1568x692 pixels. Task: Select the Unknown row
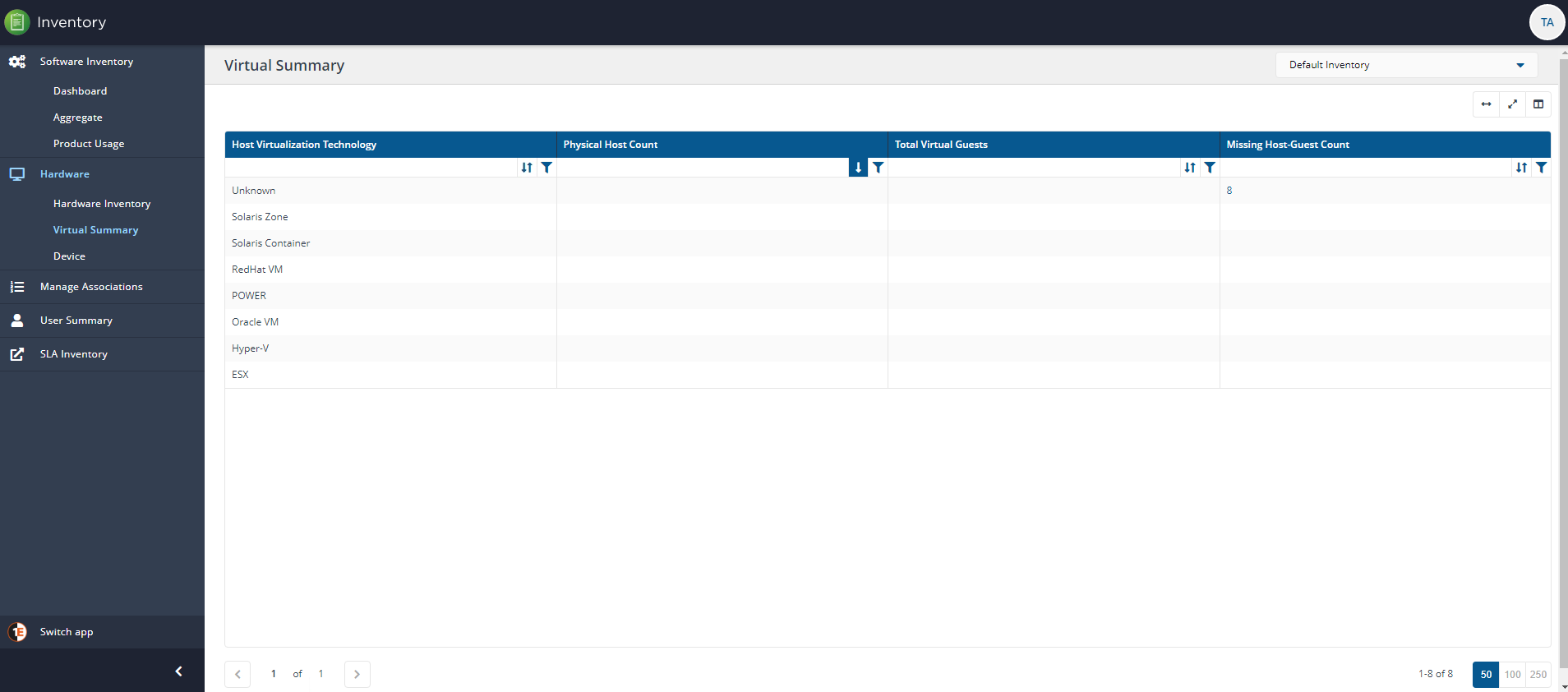pyautogui.click(x=888, y=191)
